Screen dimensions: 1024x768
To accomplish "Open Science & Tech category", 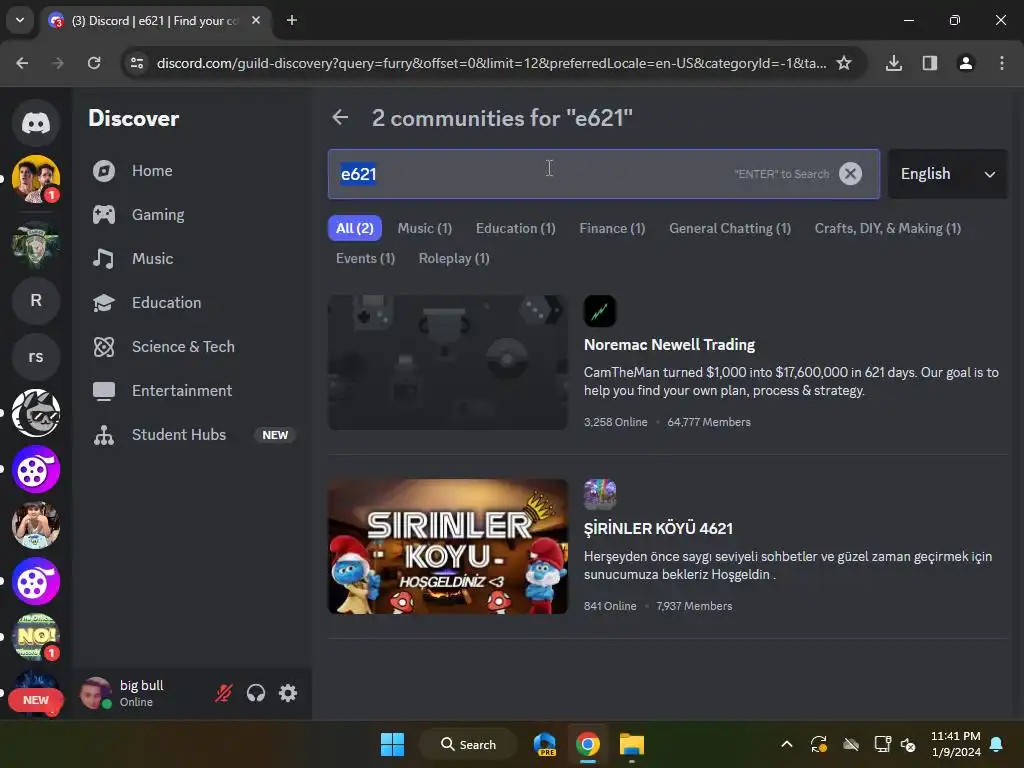I will pyautogui.click(x=192, y=346).
